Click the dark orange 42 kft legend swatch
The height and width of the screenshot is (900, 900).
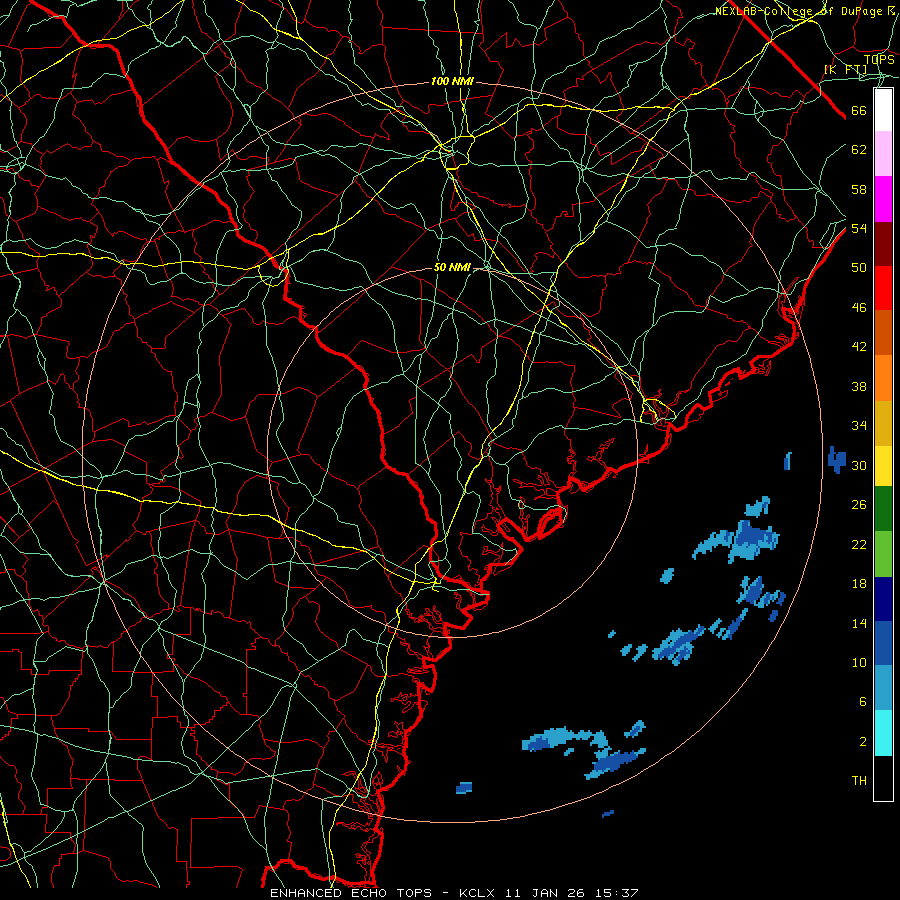(883, 332)
